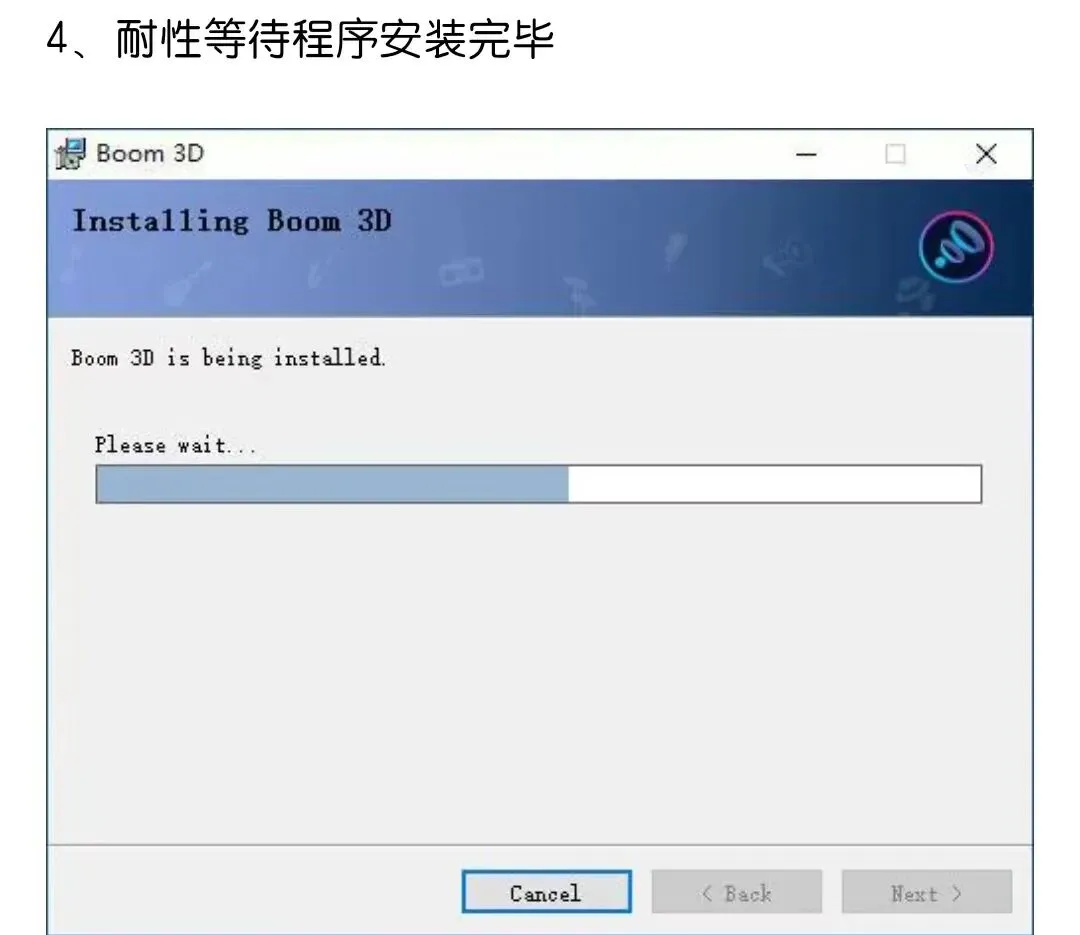This screenshot has width=1080, height=935.
Task: Close the Boom 3D installer window
Action: tap(986, 154)
